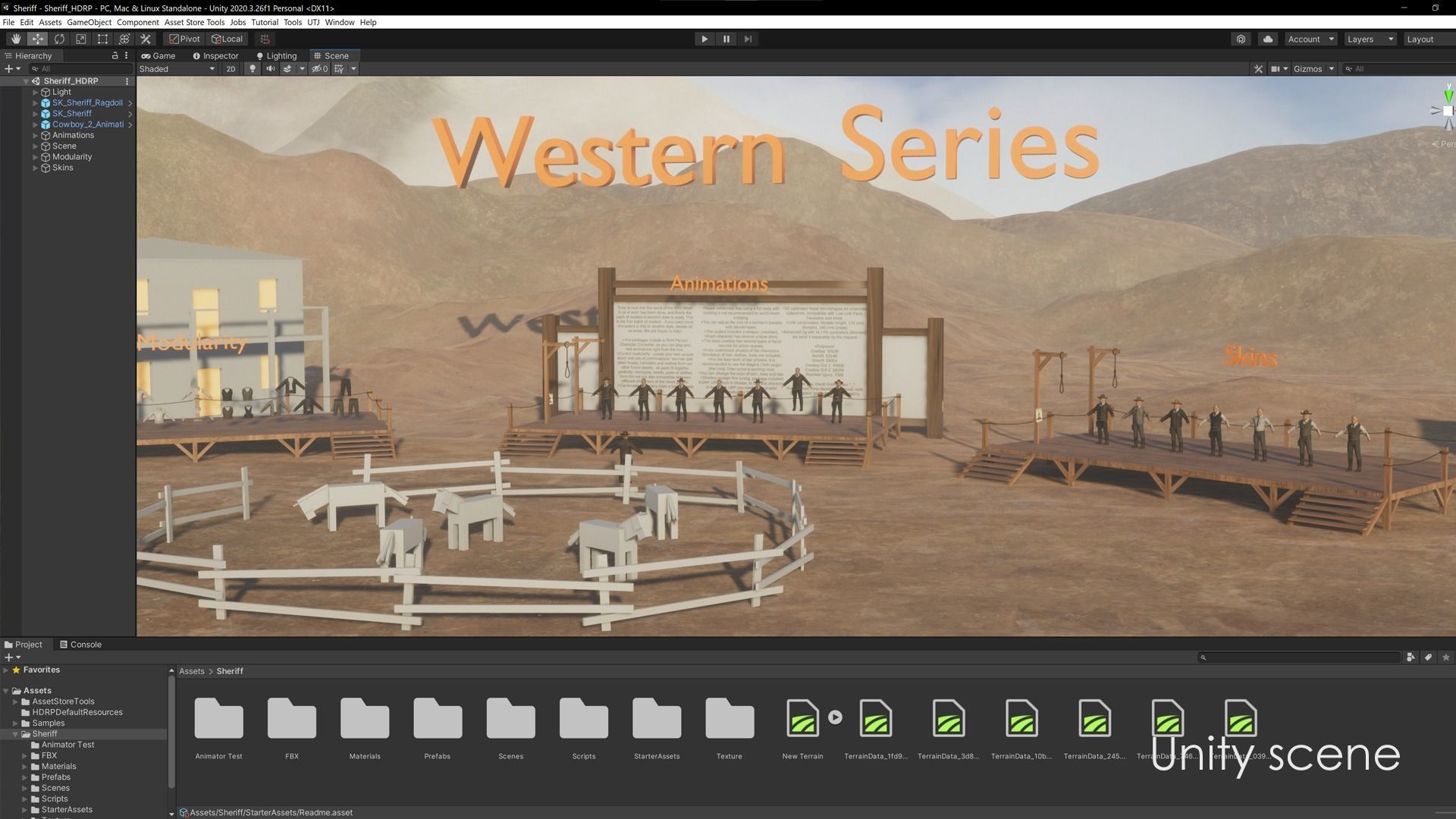The width and height of the screenshot is (1456, 819).
Task: Expand Animations object in Hierarchy
Action: pyautogui.click(x=35, y=135)
